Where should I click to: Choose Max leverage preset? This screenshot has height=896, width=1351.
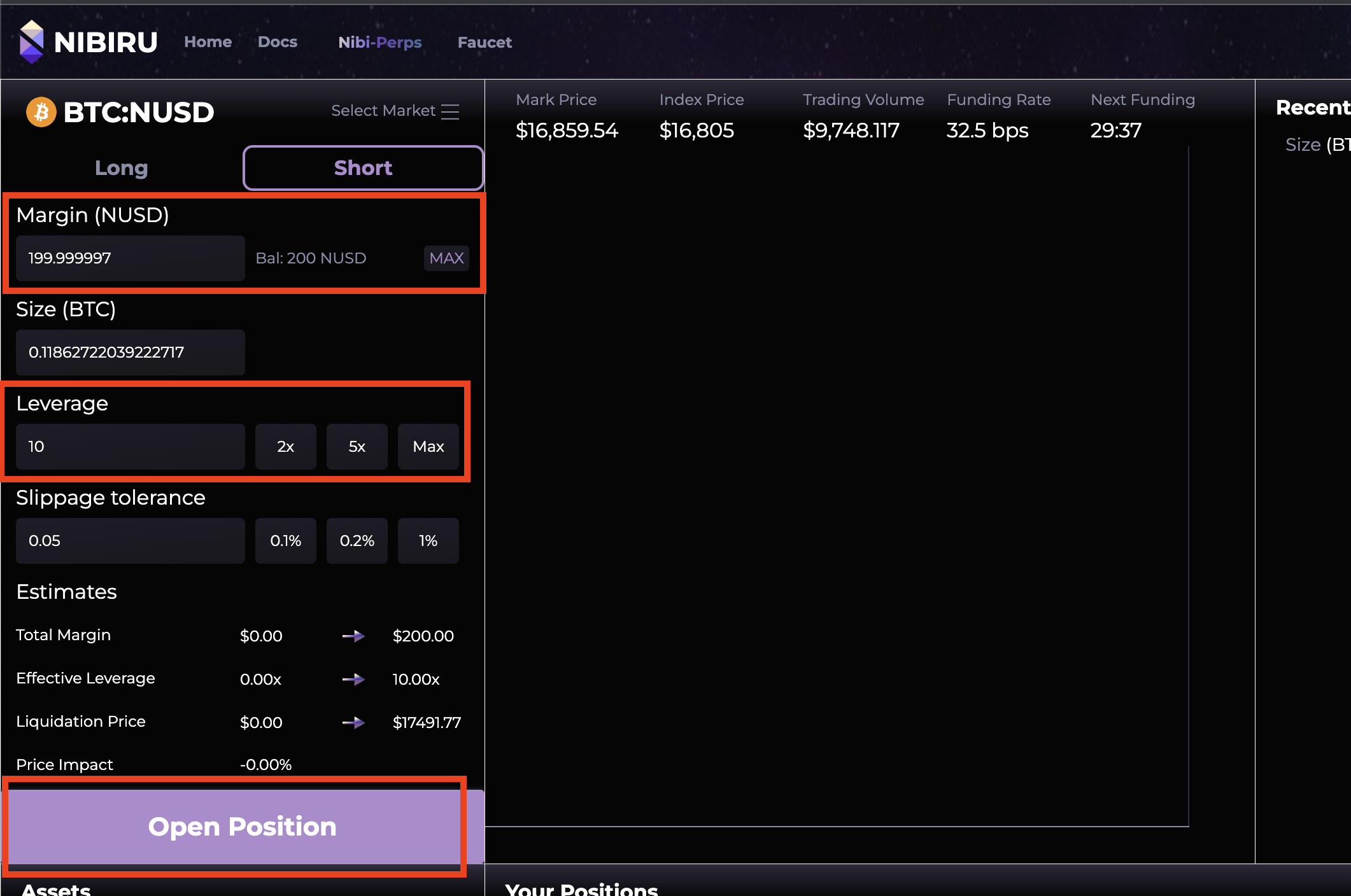428,447
